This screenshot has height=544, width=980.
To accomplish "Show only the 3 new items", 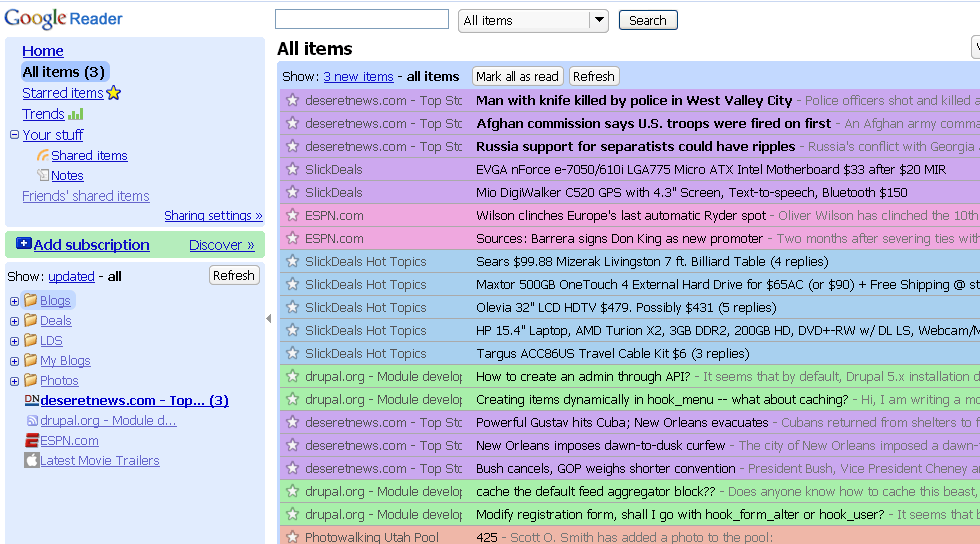I will (x=358, y=76).
